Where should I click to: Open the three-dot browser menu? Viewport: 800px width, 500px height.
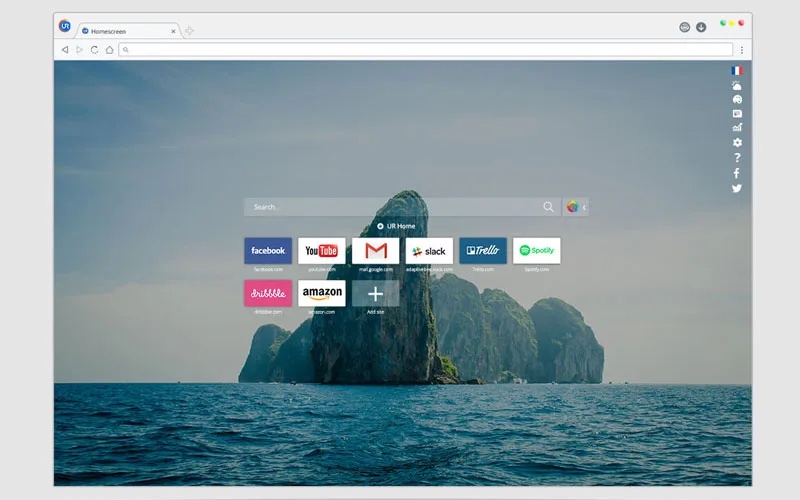[741, 50]
